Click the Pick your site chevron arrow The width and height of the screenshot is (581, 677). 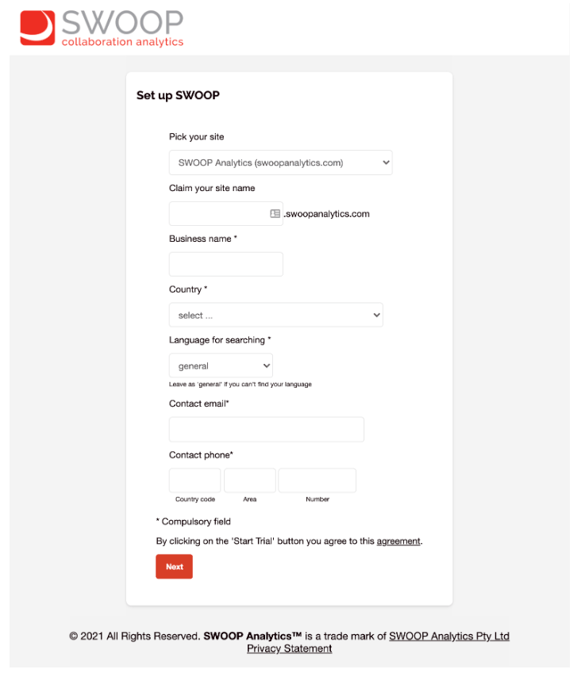386,162
